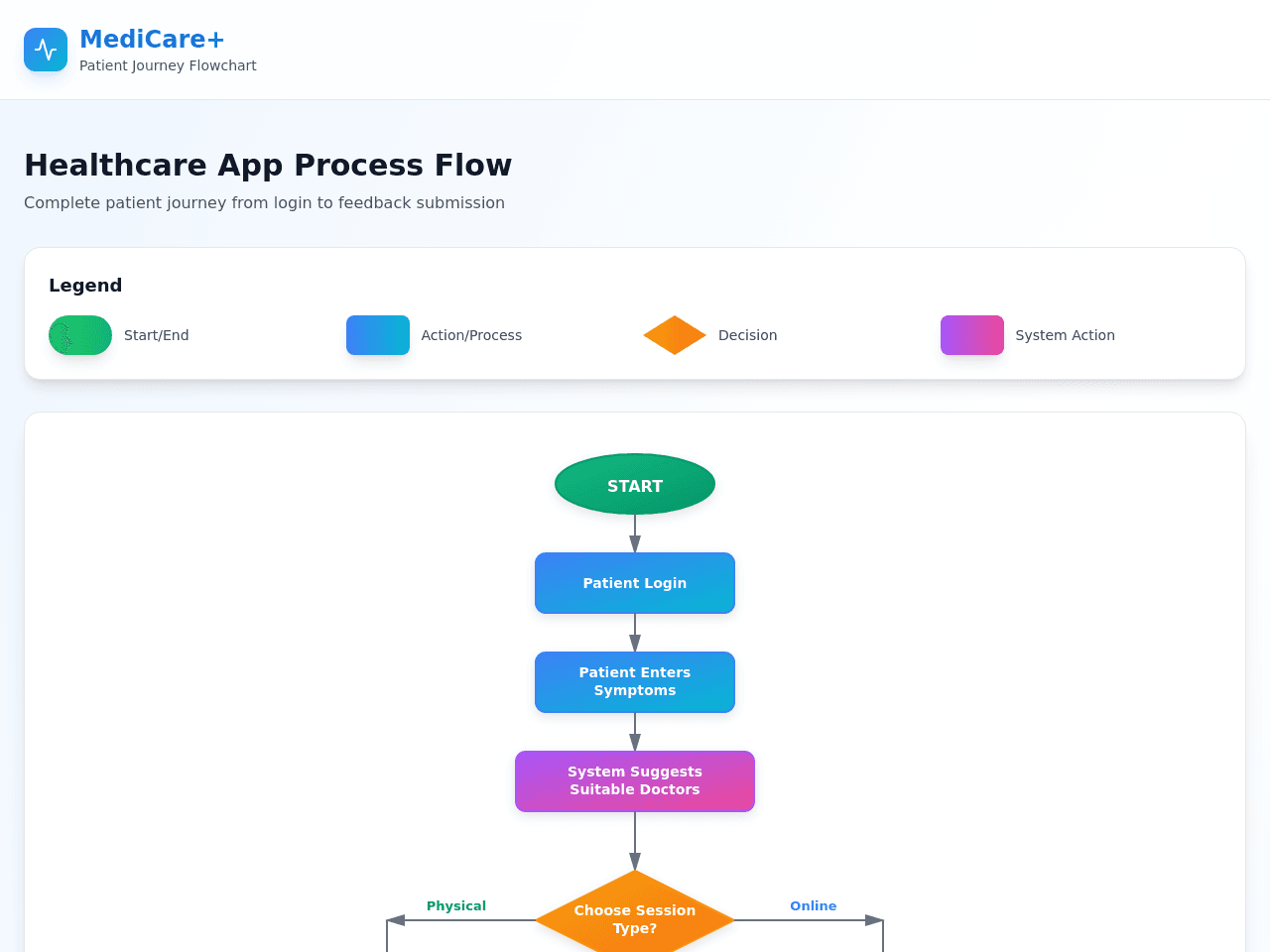Click the MediCare+ pulse logo icon
1270x952 pixels.
(x=46, y=50)
